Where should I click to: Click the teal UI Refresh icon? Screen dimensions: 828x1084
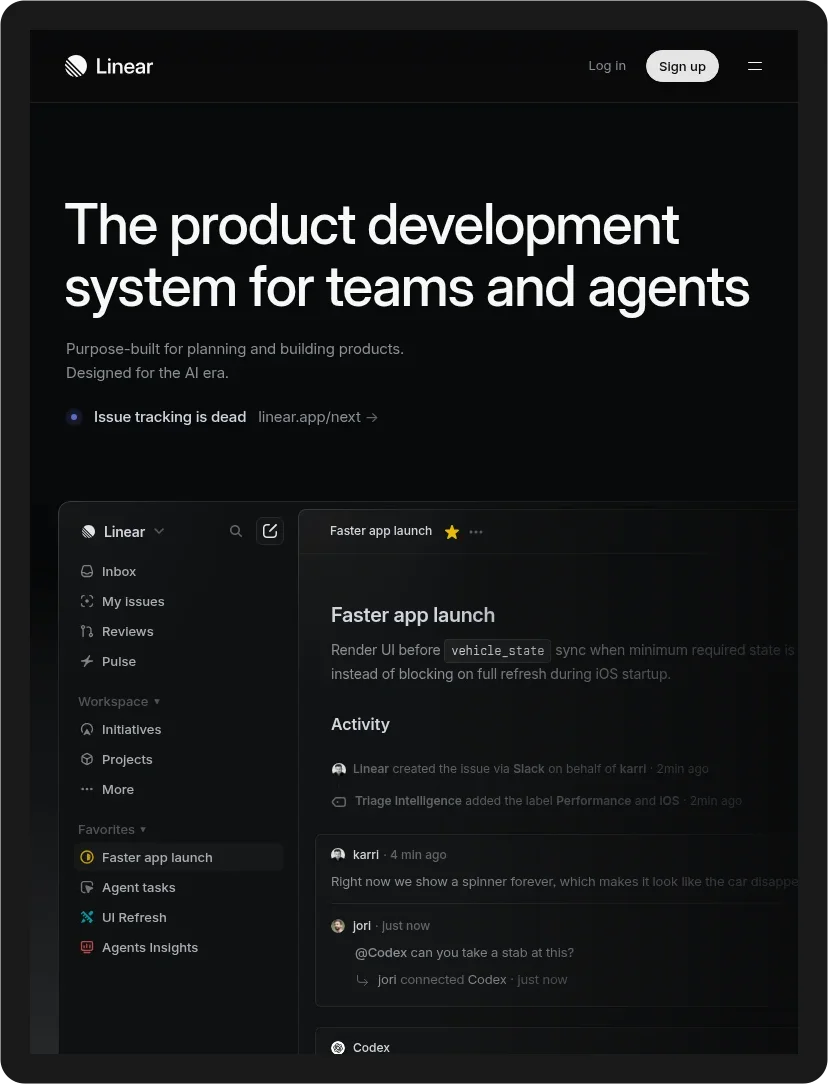[87, 917]
